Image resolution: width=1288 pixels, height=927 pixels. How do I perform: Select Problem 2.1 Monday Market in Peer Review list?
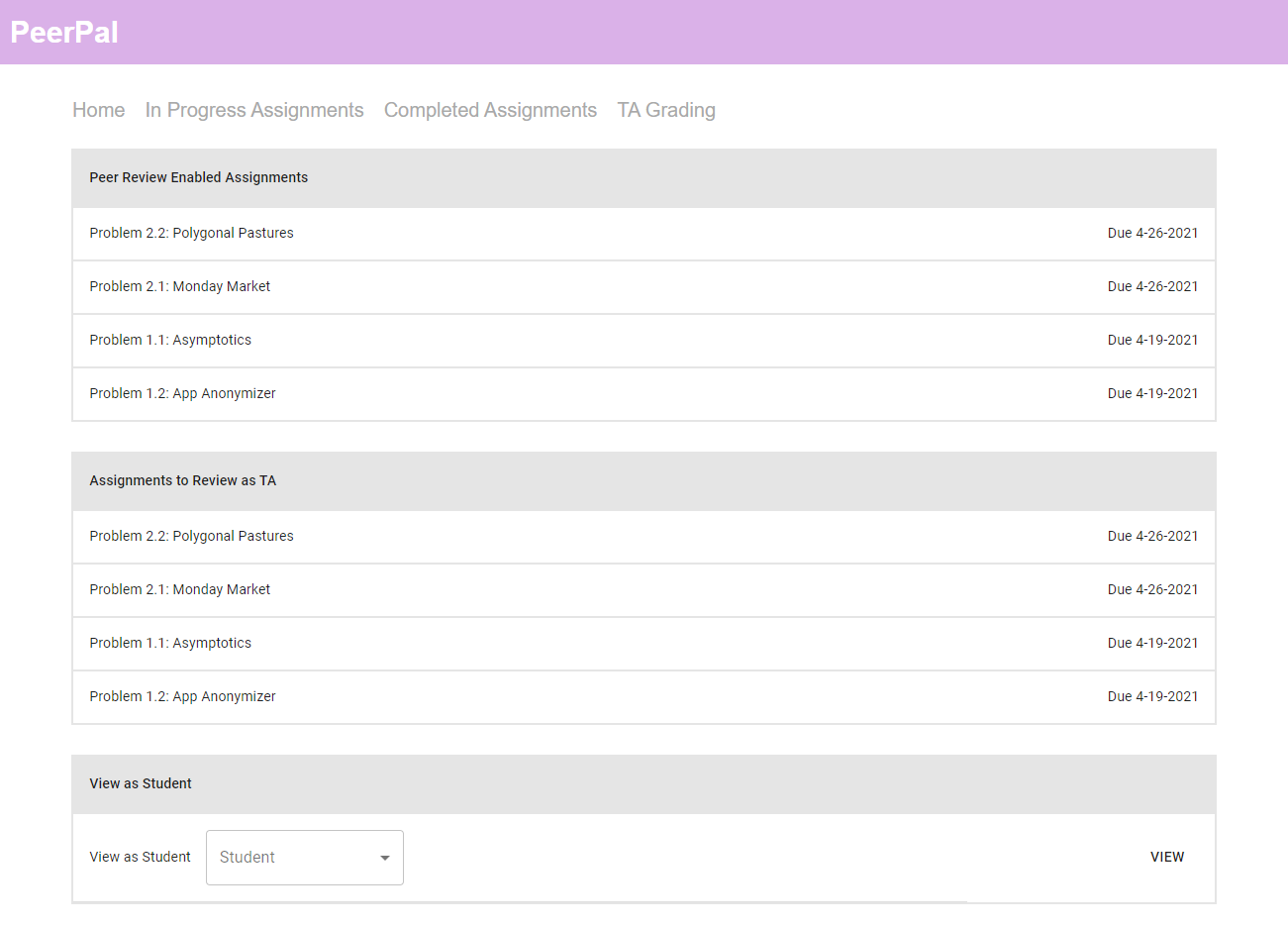[x=179, y=286]
